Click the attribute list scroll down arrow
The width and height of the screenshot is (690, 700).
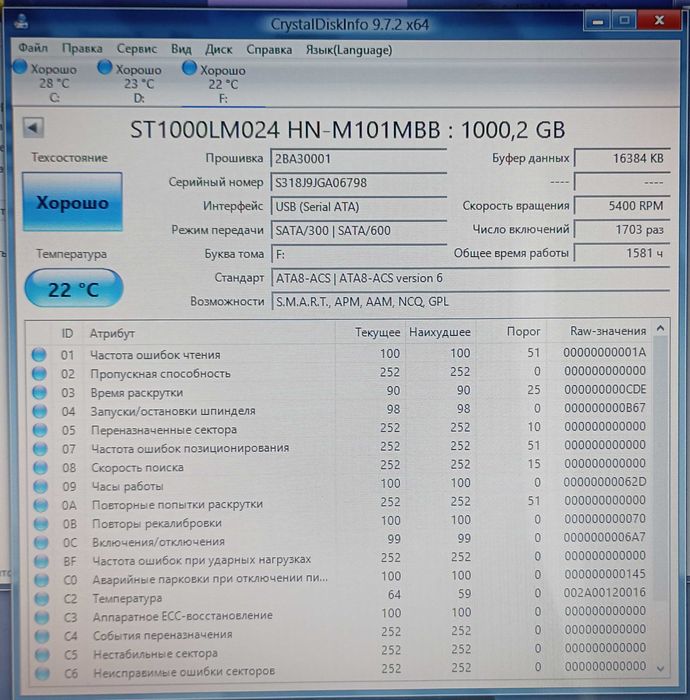tap(661, 668)
